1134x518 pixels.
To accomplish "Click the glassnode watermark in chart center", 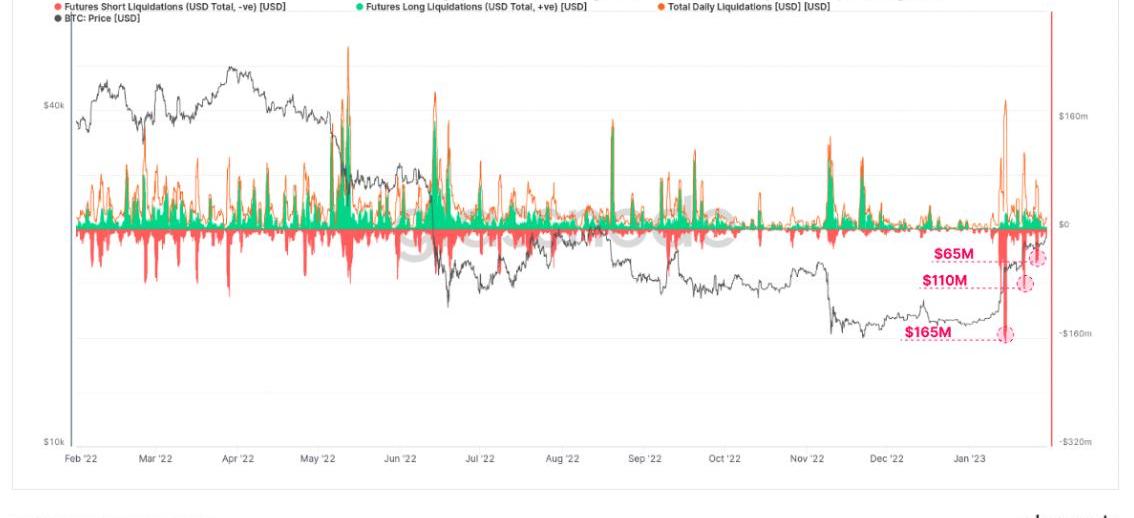I will [565, 232].
